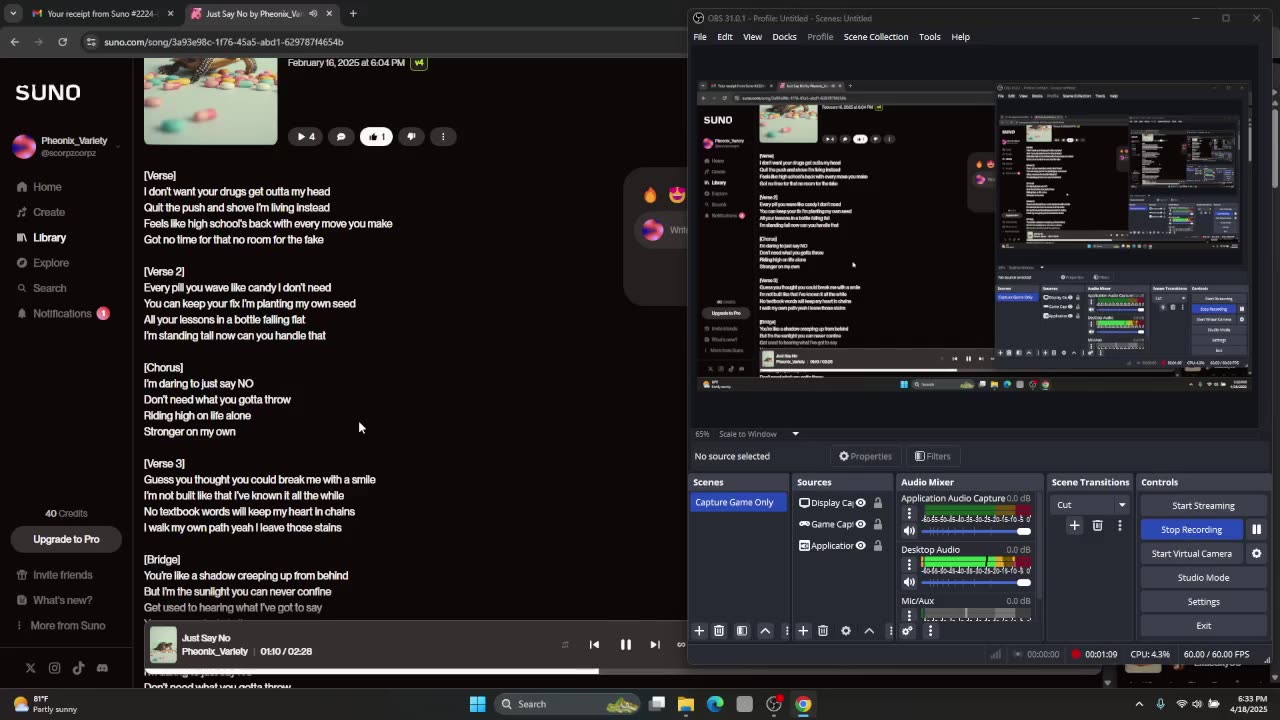Viewport: 1280px width, 720px height.
Task: Adjust the Desktop Audio volume slider
Action: point(975,582)
